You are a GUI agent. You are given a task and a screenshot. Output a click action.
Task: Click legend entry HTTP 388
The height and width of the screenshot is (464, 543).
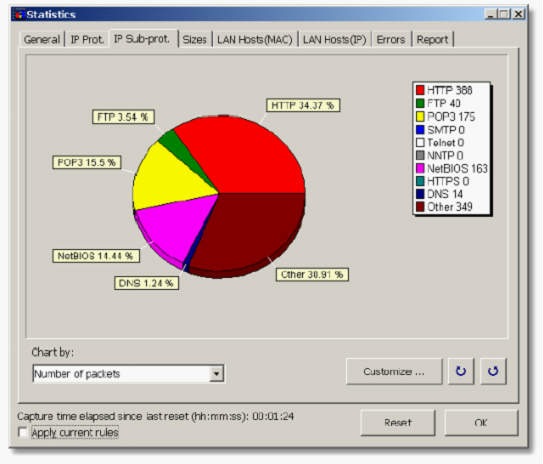click(444, 90)
